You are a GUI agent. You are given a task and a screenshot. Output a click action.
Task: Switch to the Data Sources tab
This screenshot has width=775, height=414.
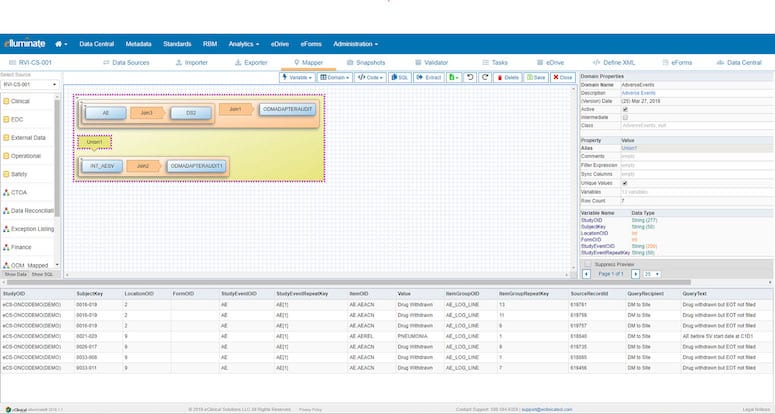tap(126, 63)
